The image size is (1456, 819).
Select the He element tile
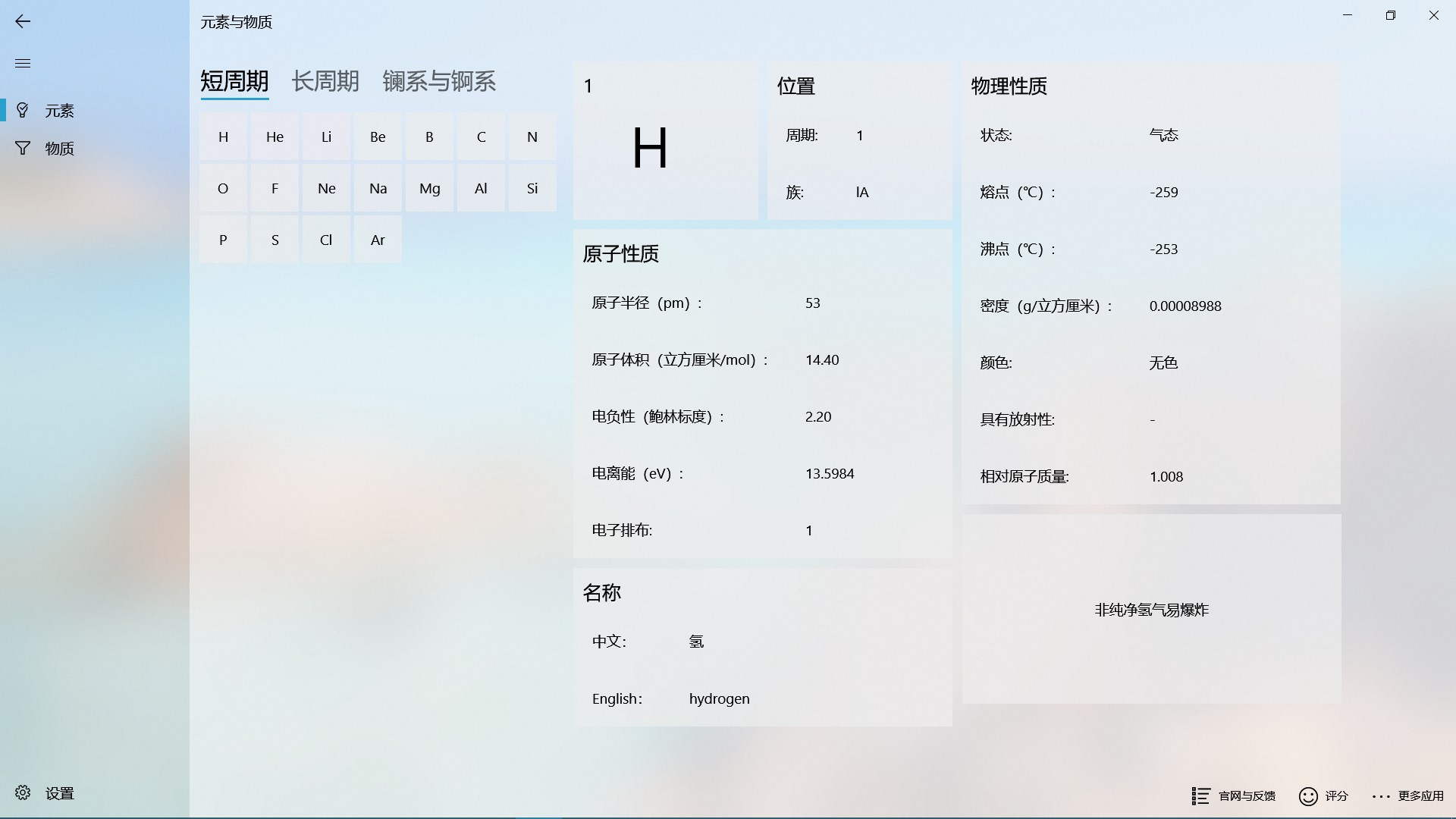click(275, 137)
